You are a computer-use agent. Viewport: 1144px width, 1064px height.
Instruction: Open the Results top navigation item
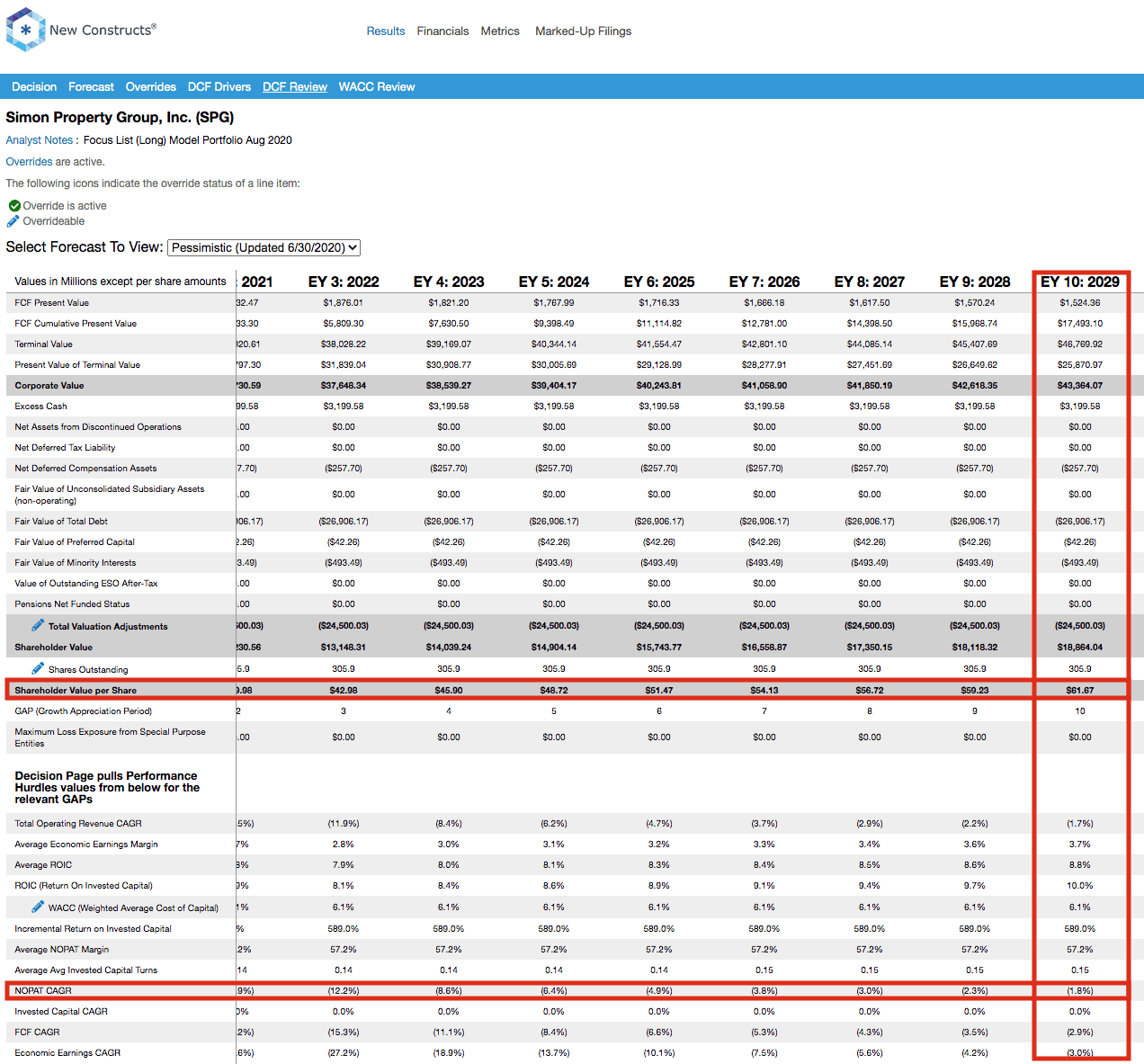pos(386,31)
